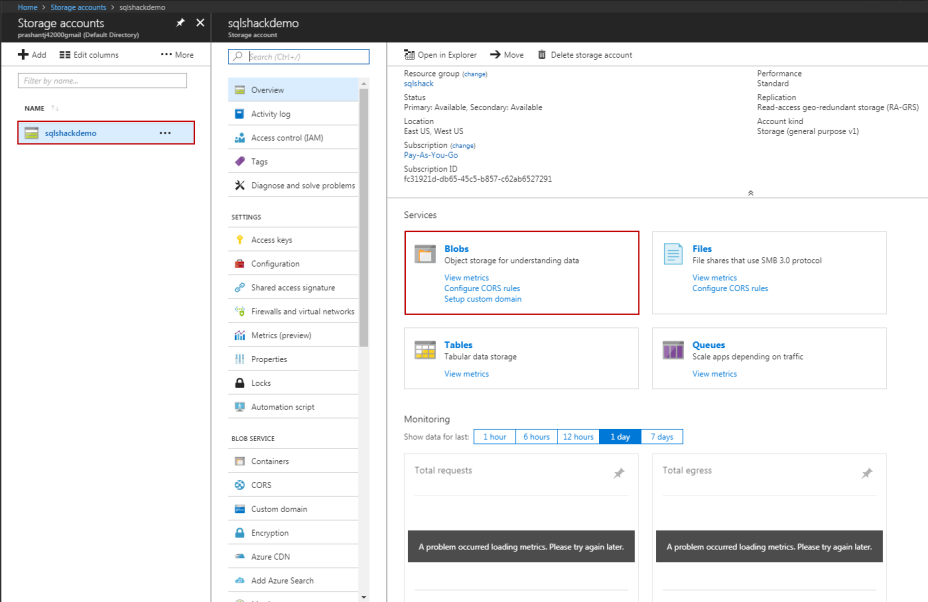
Task: Collapse the essentials section chevron
Action: click(x=750, y=192)
